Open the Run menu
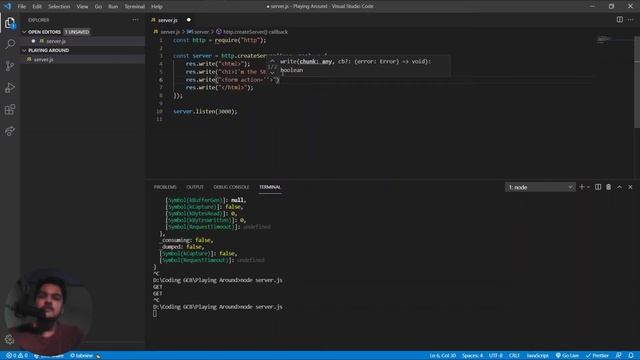 click(x=113, y=6)
